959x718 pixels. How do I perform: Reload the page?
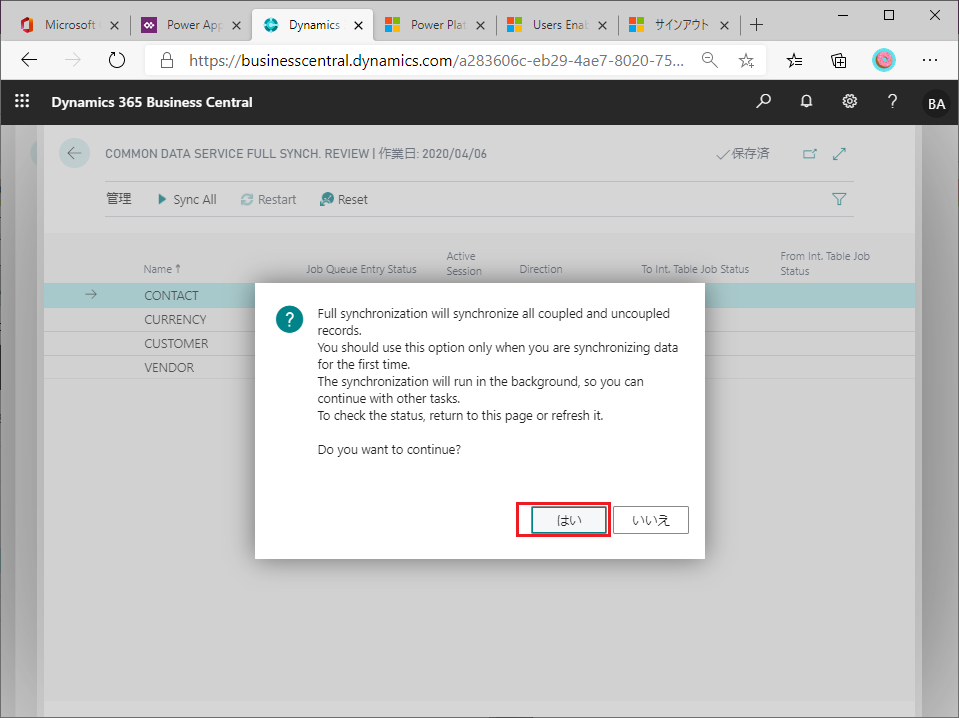coord(117,60)
